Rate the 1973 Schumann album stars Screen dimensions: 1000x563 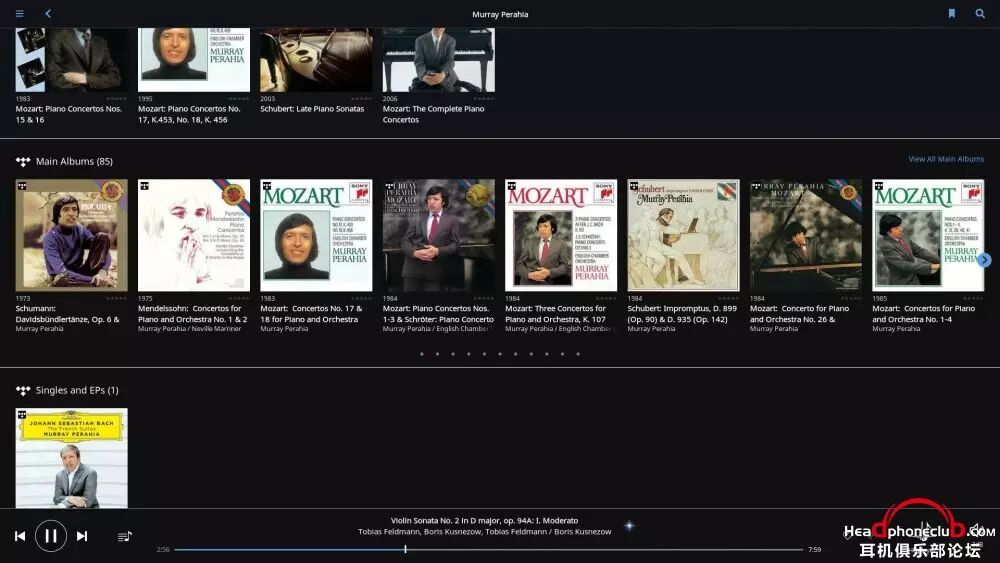pos(116,298)
